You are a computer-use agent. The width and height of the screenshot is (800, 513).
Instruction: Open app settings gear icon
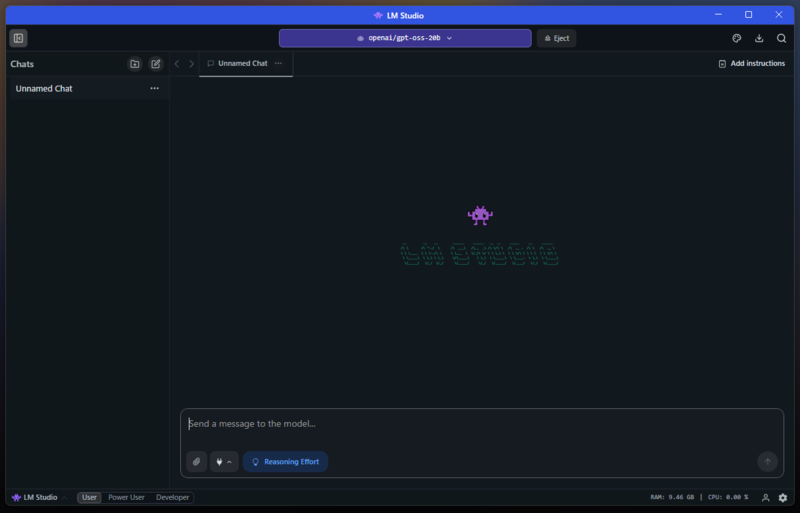point(783,497)
